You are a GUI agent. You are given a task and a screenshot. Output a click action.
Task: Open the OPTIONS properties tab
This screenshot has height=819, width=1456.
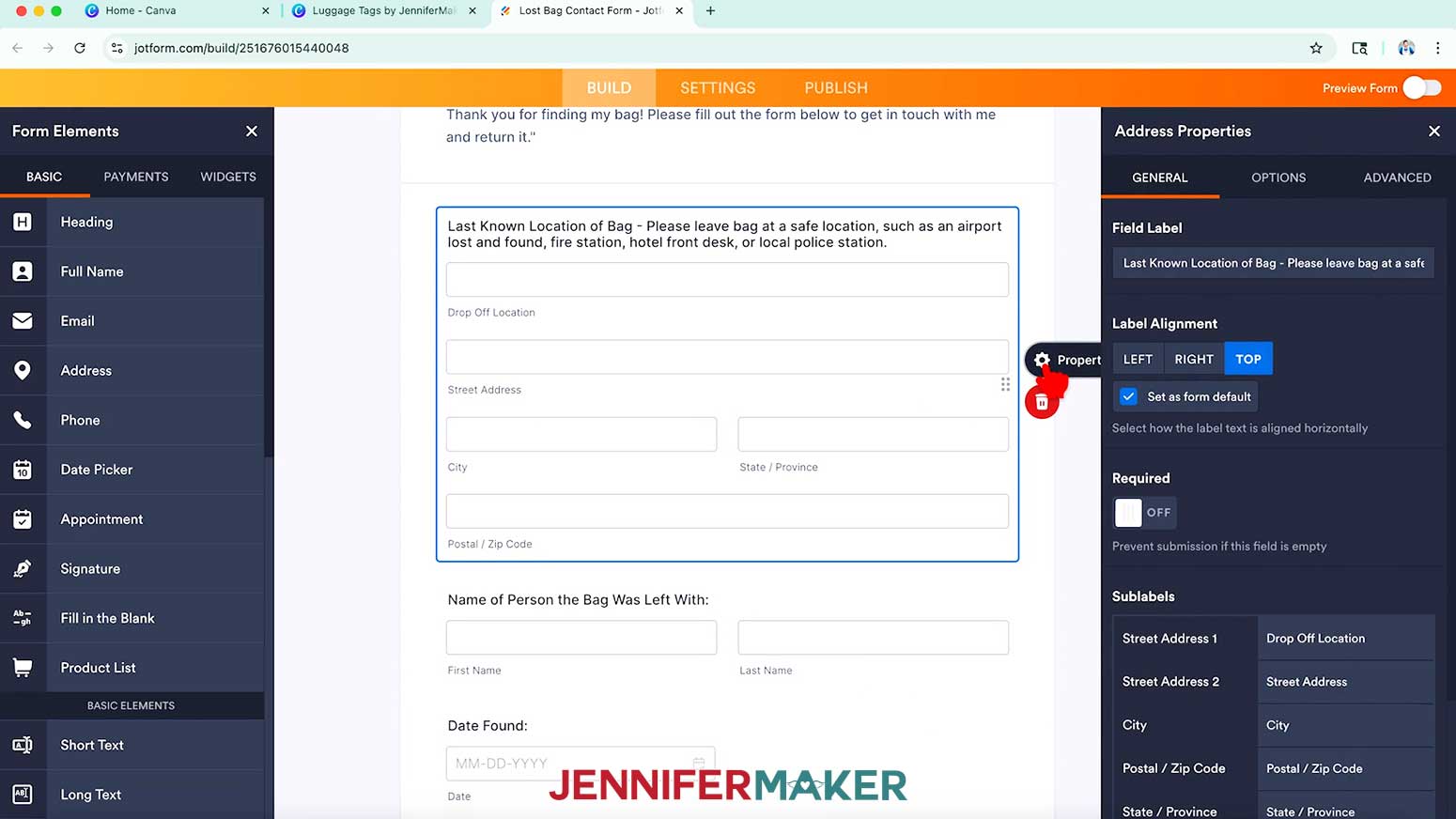point(1278,178)
